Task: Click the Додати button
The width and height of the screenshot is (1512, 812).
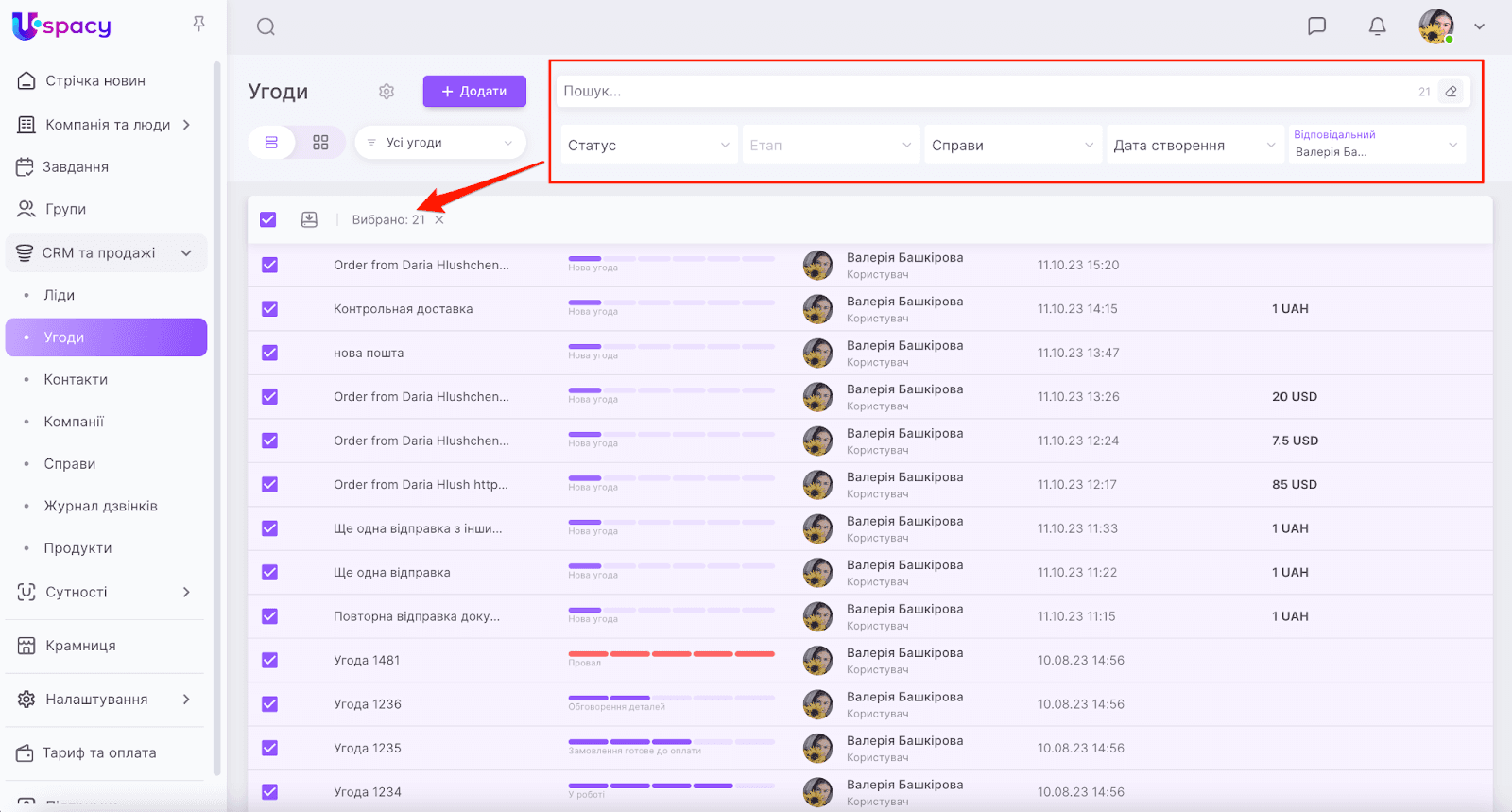Action: point(474,92)
